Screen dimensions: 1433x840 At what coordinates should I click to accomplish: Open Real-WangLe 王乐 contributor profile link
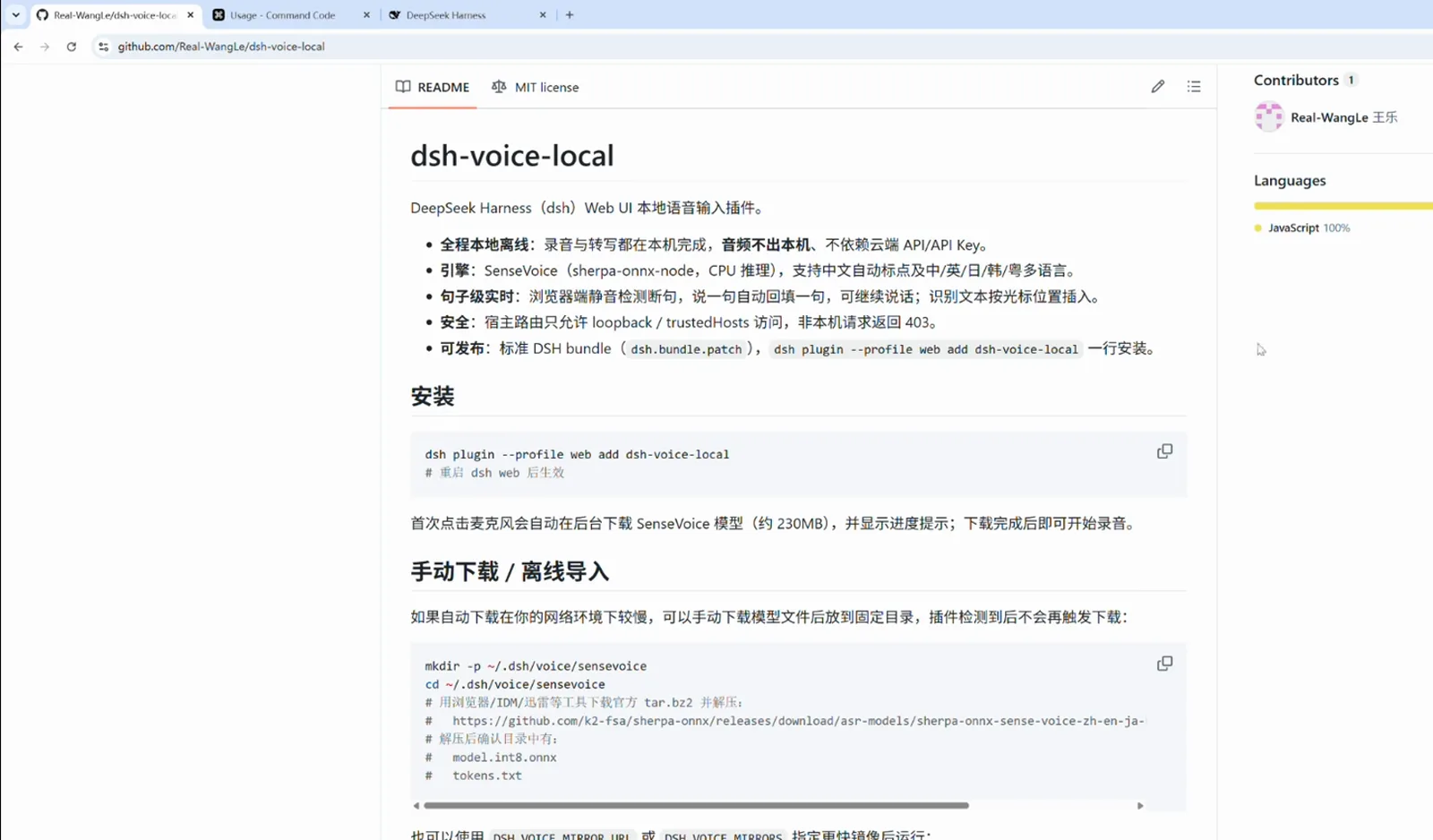point(1343,117)
